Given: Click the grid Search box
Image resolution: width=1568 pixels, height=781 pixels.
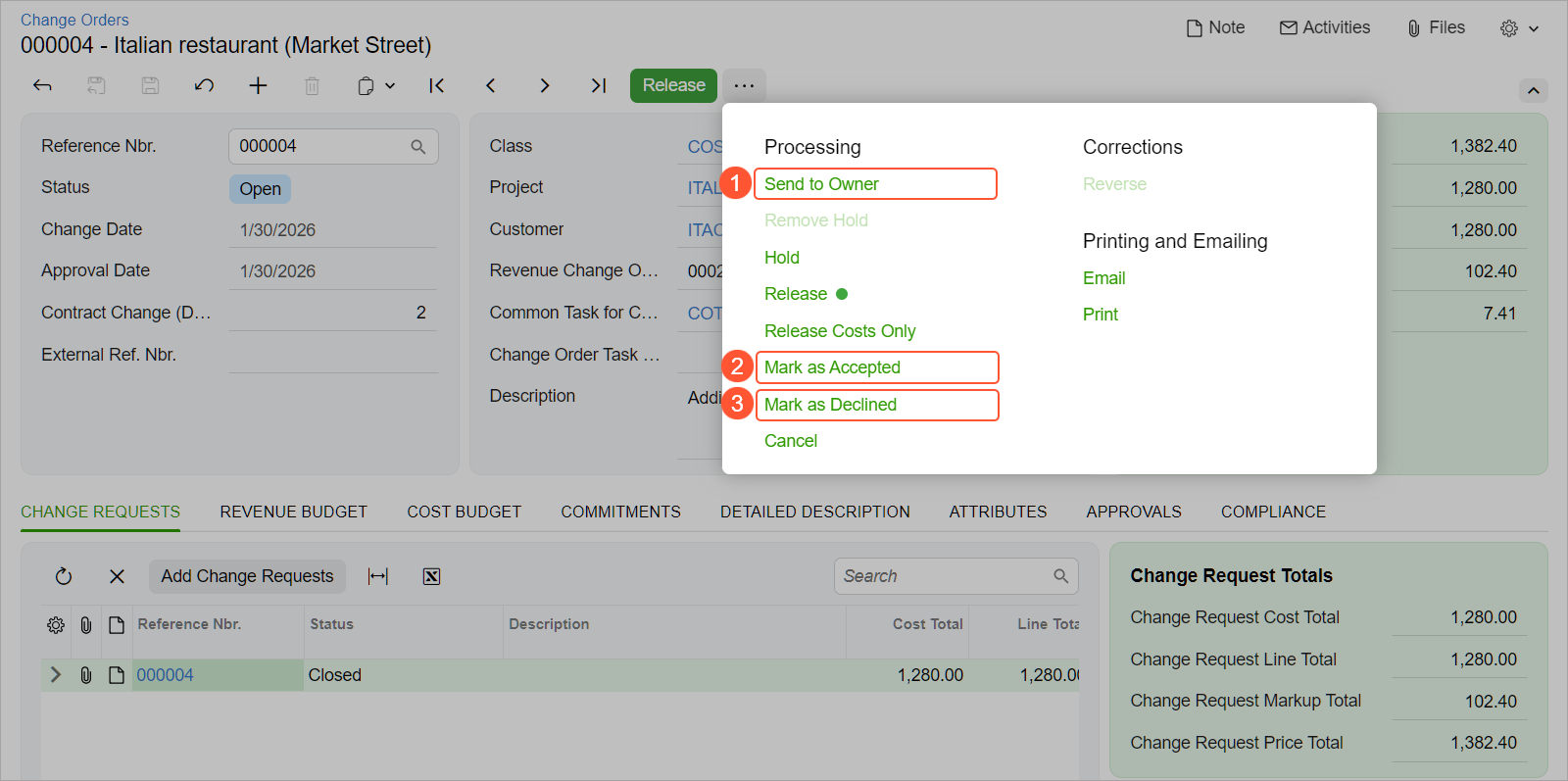Looking at the screenshot, I should pos(955,576).
